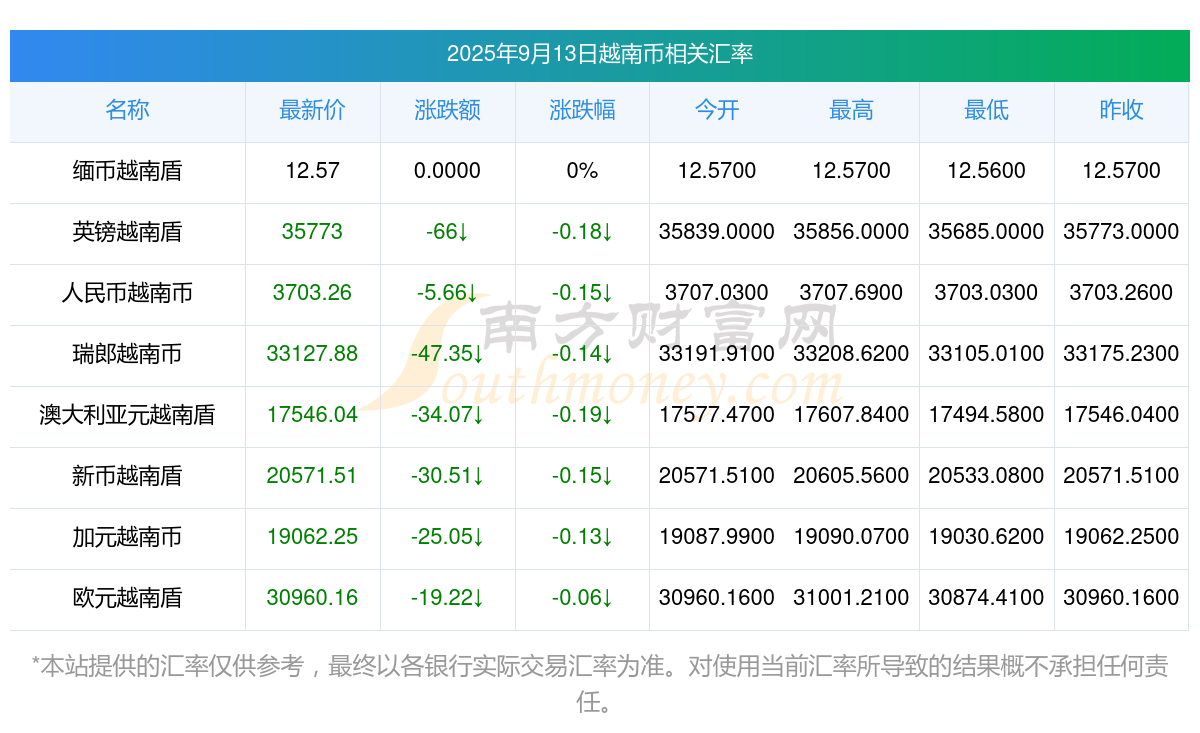Click latest price 20571.51
This screenshot has width=1200, height=733.
coord(312,476)
